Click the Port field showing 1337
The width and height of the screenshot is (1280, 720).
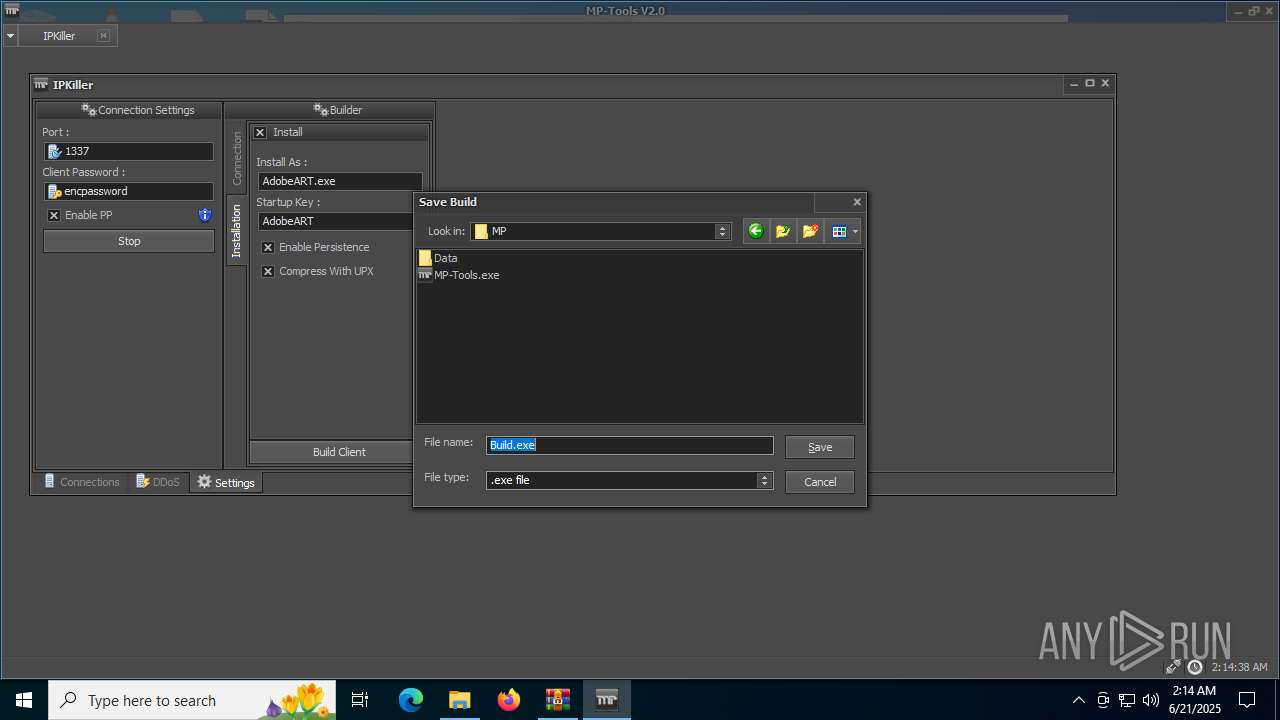pos(129,151)
